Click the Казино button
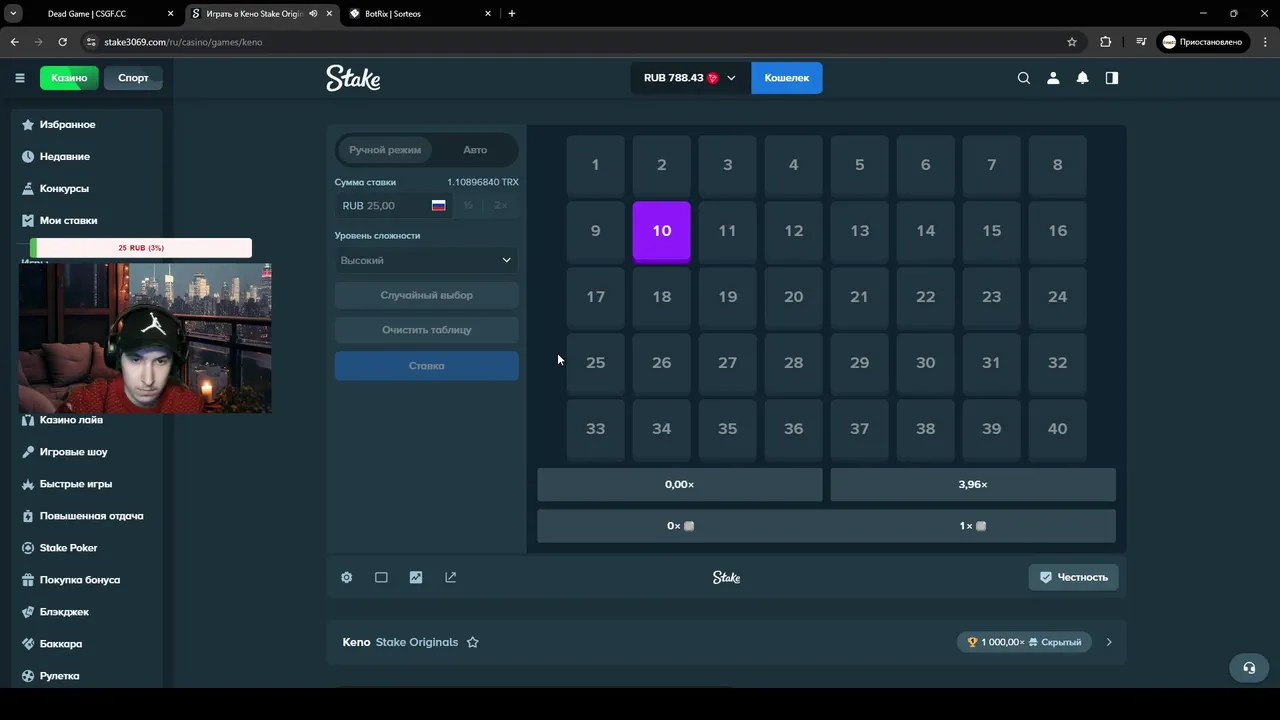 coord(69,78)
